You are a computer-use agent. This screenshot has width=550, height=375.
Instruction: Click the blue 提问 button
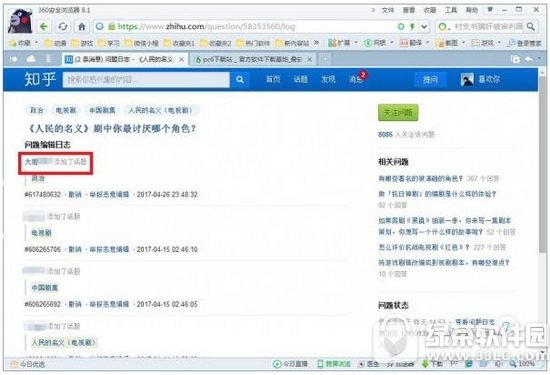tap(430, 80)
